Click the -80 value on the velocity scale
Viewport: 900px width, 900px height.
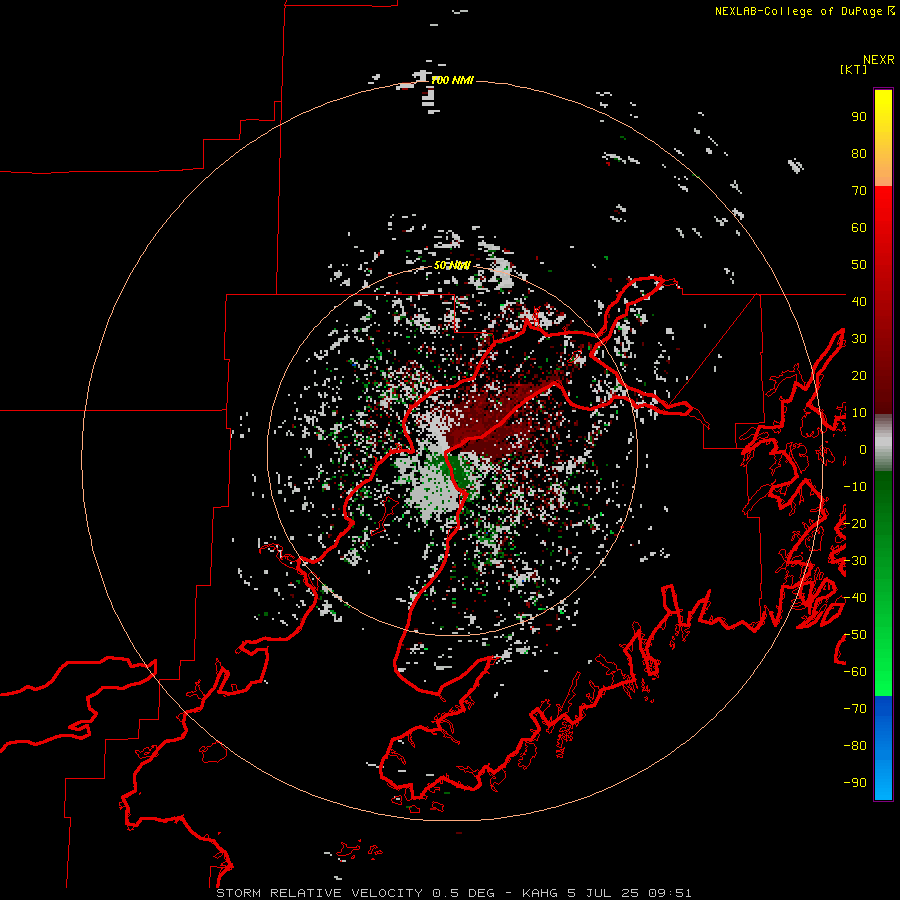[855, 746]
